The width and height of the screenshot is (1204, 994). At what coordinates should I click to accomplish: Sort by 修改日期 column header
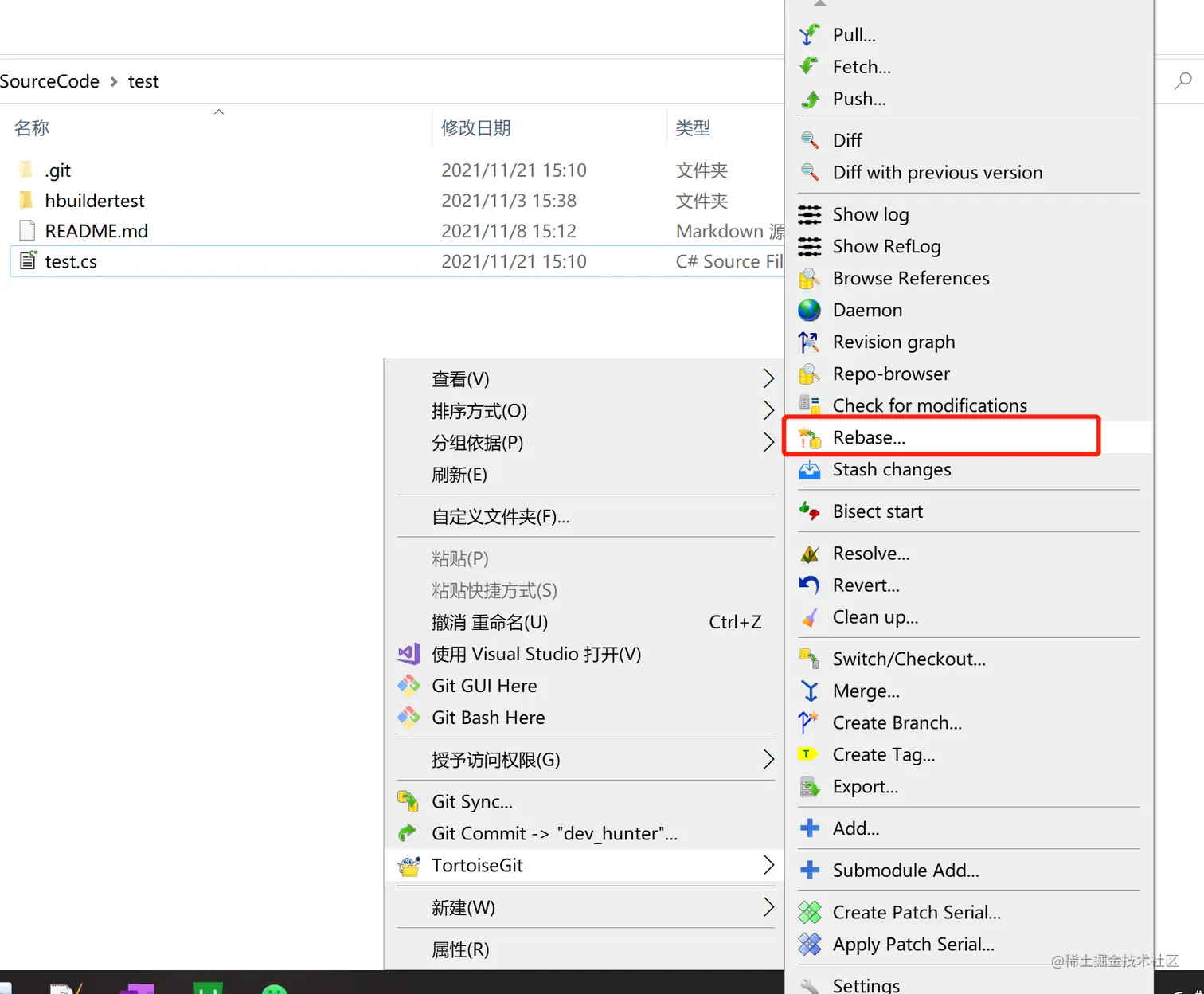click(x=476, y=127)
